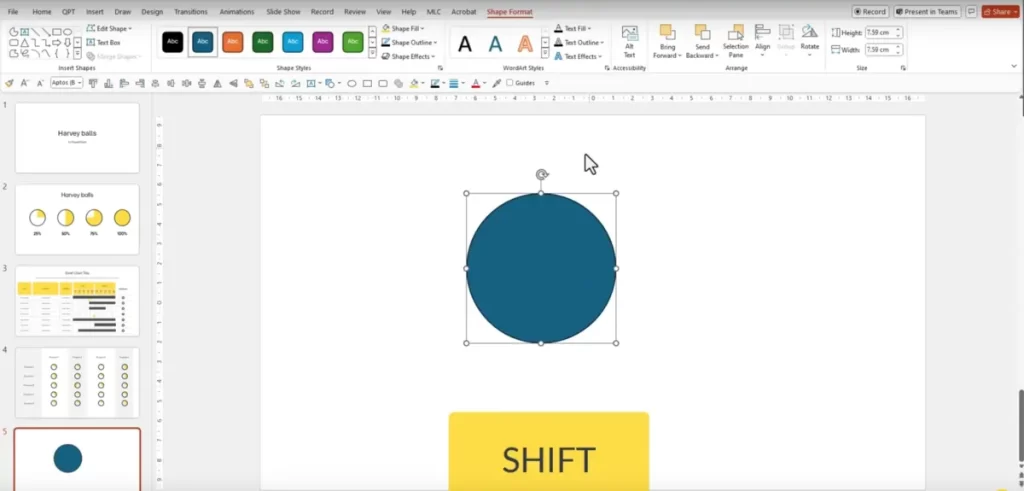The image size is (1024, 491).
Task: Open the Rotate dropdown
Action: pos(810,42)
